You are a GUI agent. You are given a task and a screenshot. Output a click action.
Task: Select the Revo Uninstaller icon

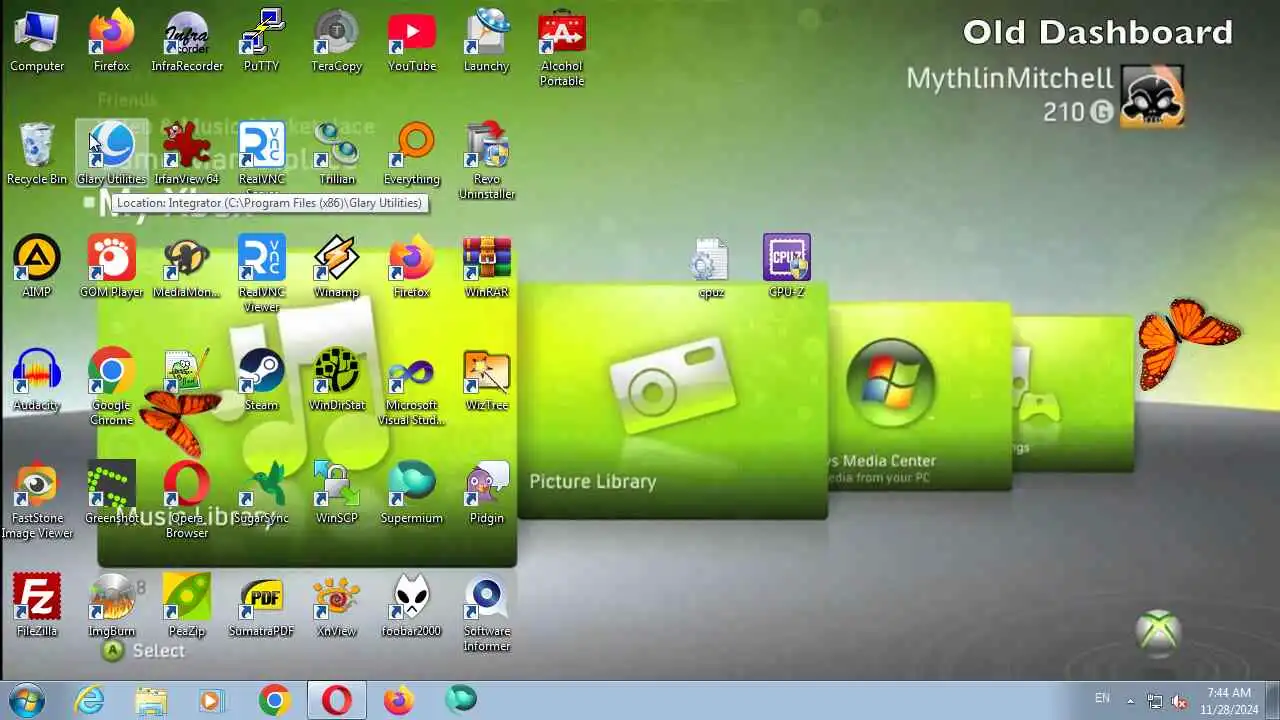487,162
